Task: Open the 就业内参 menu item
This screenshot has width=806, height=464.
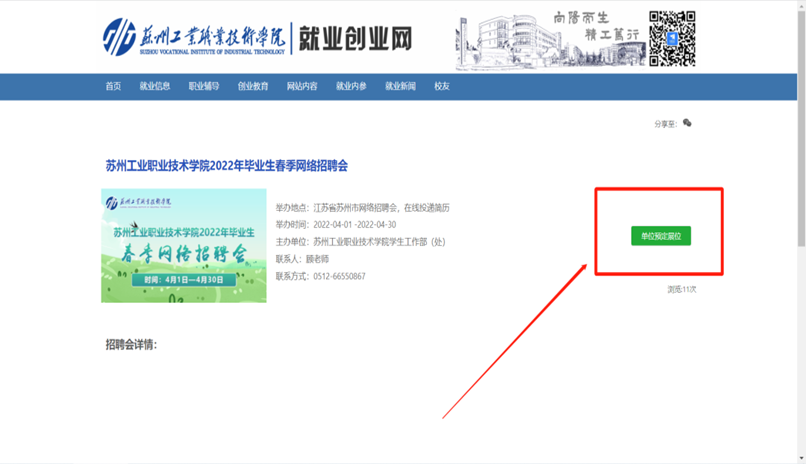Action: [351, 87]
